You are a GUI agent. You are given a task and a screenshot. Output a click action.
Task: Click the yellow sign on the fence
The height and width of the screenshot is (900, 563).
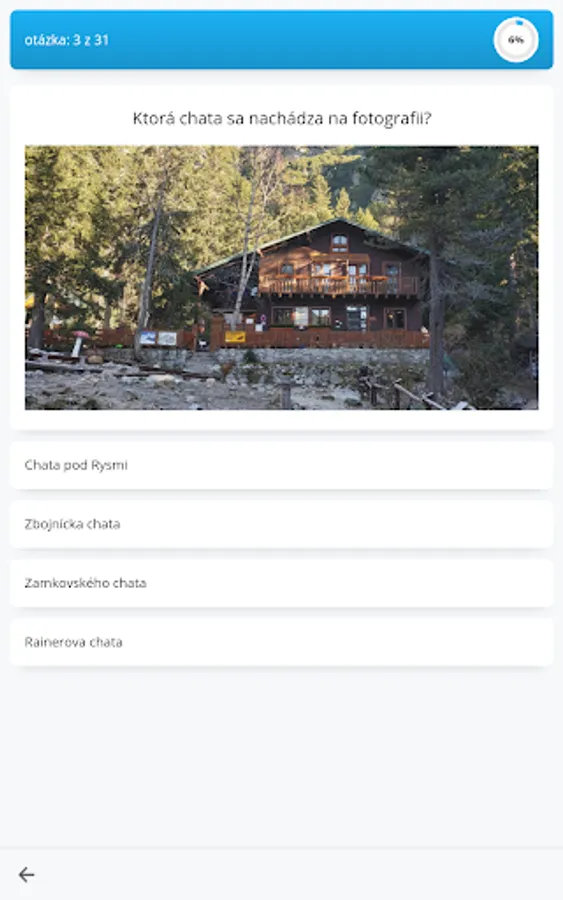pos(235,337)
